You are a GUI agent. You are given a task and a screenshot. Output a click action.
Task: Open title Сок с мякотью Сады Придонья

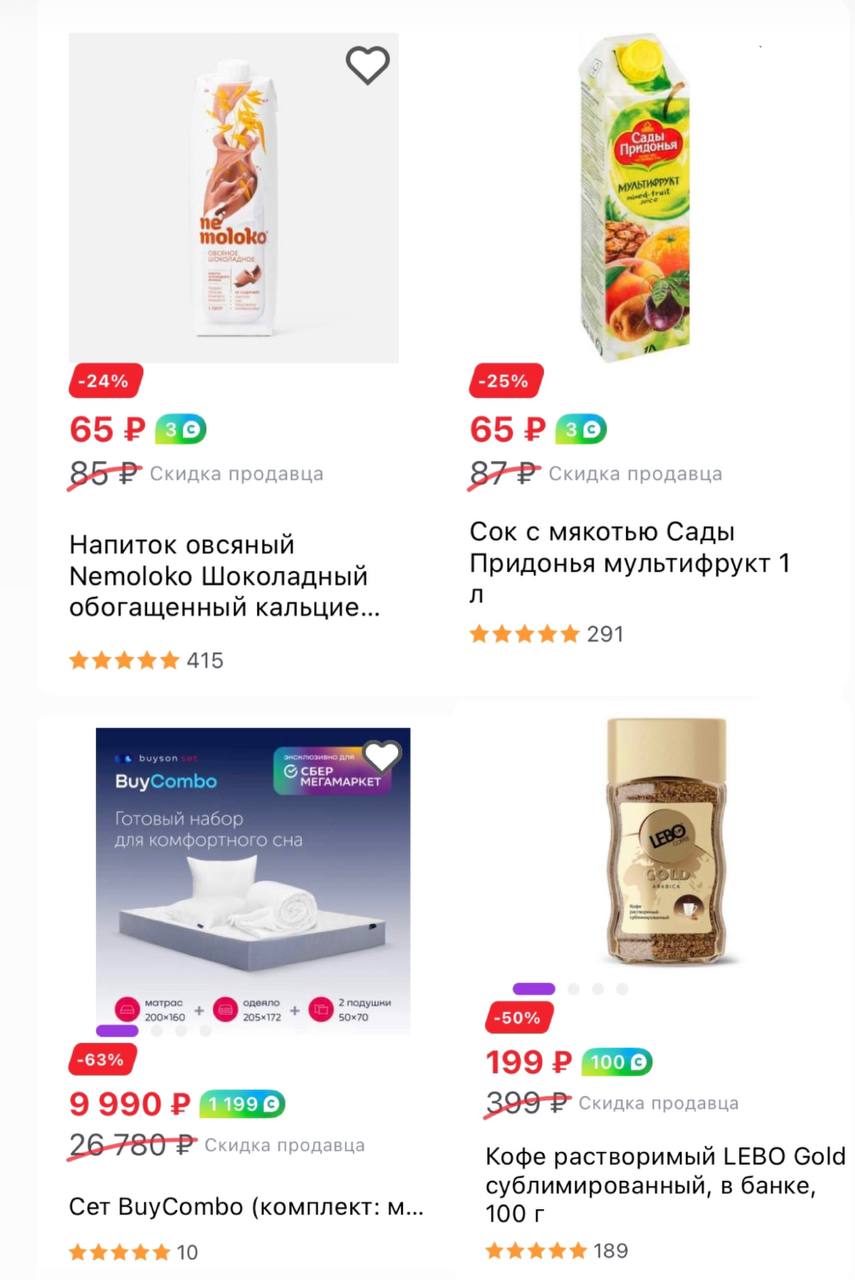[x=630, y=563]
